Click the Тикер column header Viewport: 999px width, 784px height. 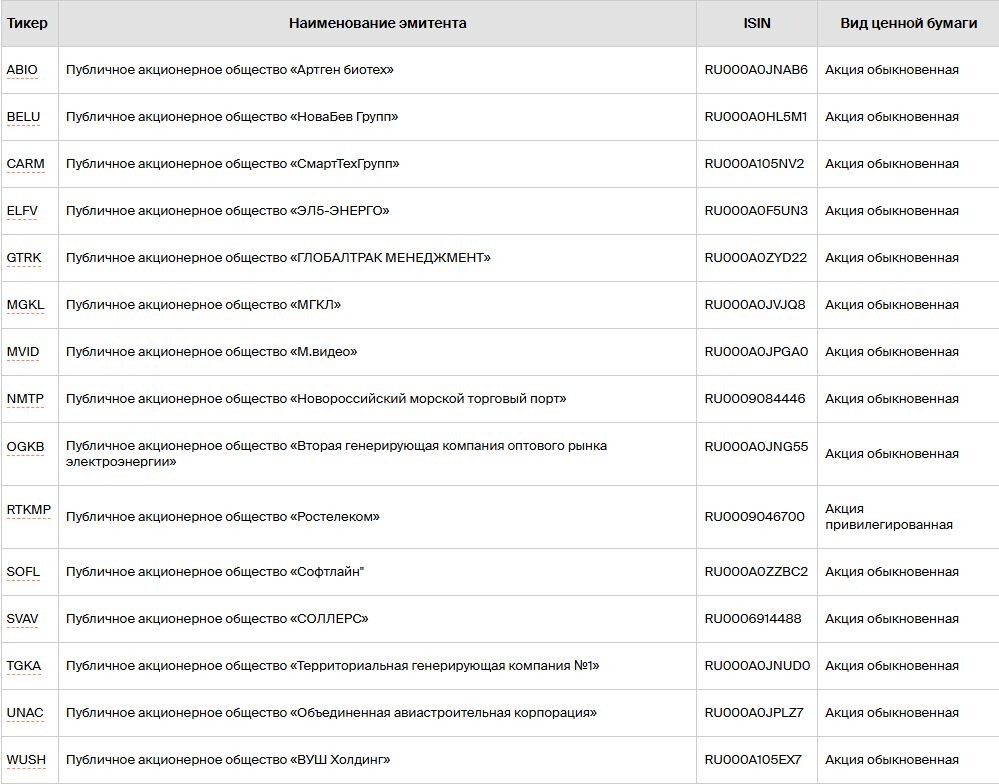27,23
